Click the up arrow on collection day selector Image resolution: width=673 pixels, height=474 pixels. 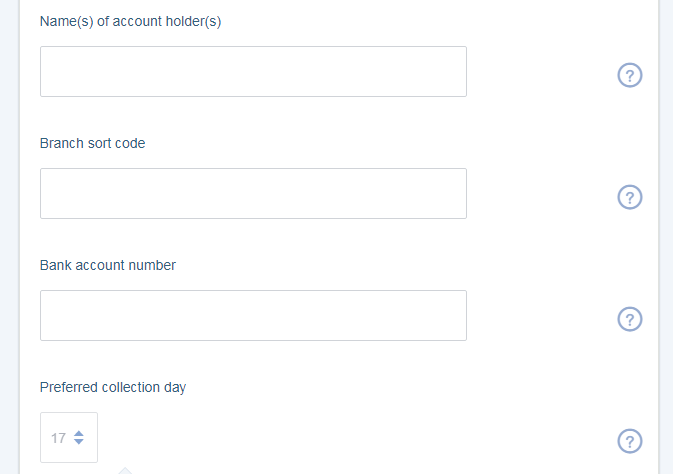point(79,433)
